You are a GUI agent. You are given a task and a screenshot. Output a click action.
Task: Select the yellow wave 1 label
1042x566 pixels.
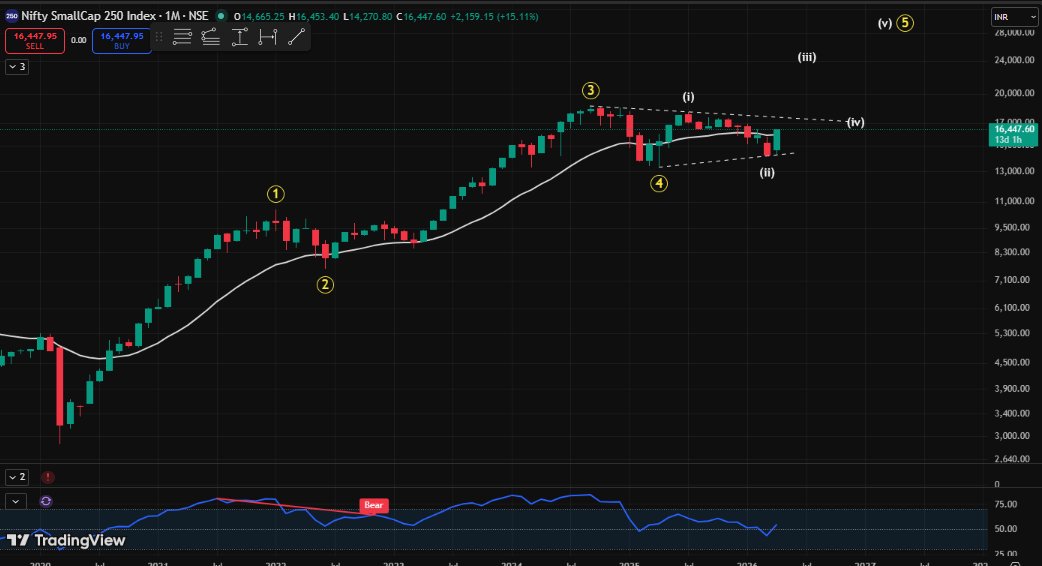[x=276, y=194]
